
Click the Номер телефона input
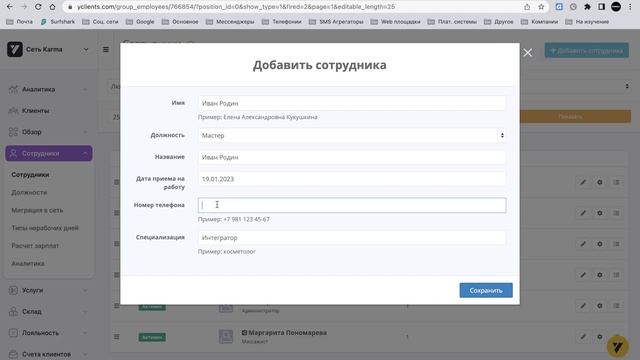[x=352, y=205]
